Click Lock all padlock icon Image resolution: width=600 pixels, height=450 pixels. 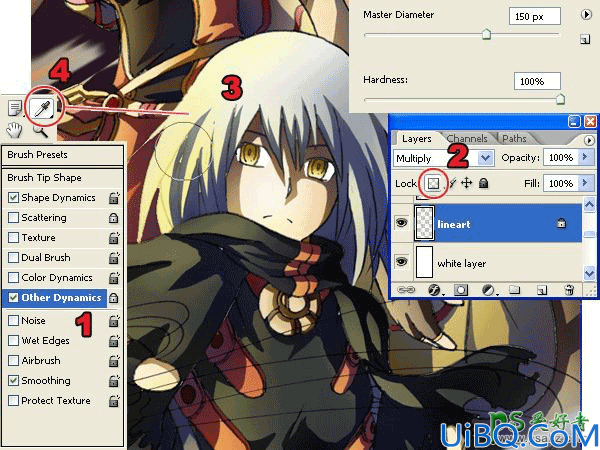pos(483,183)
